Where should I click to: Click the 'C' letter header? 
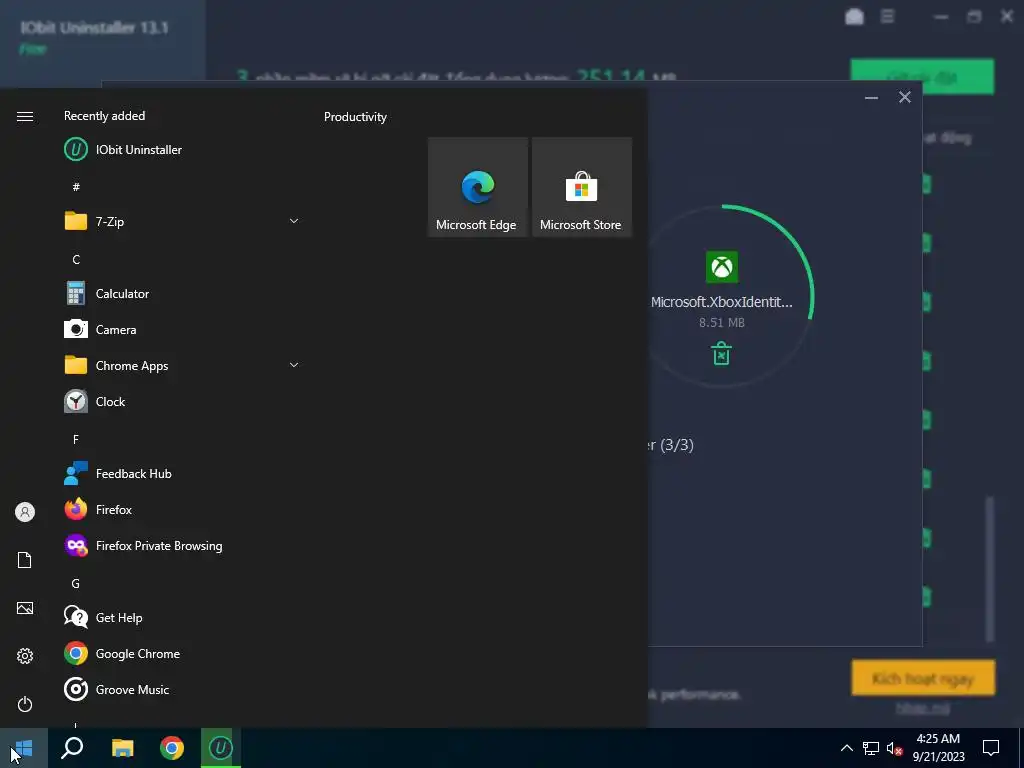click(76, 259)
